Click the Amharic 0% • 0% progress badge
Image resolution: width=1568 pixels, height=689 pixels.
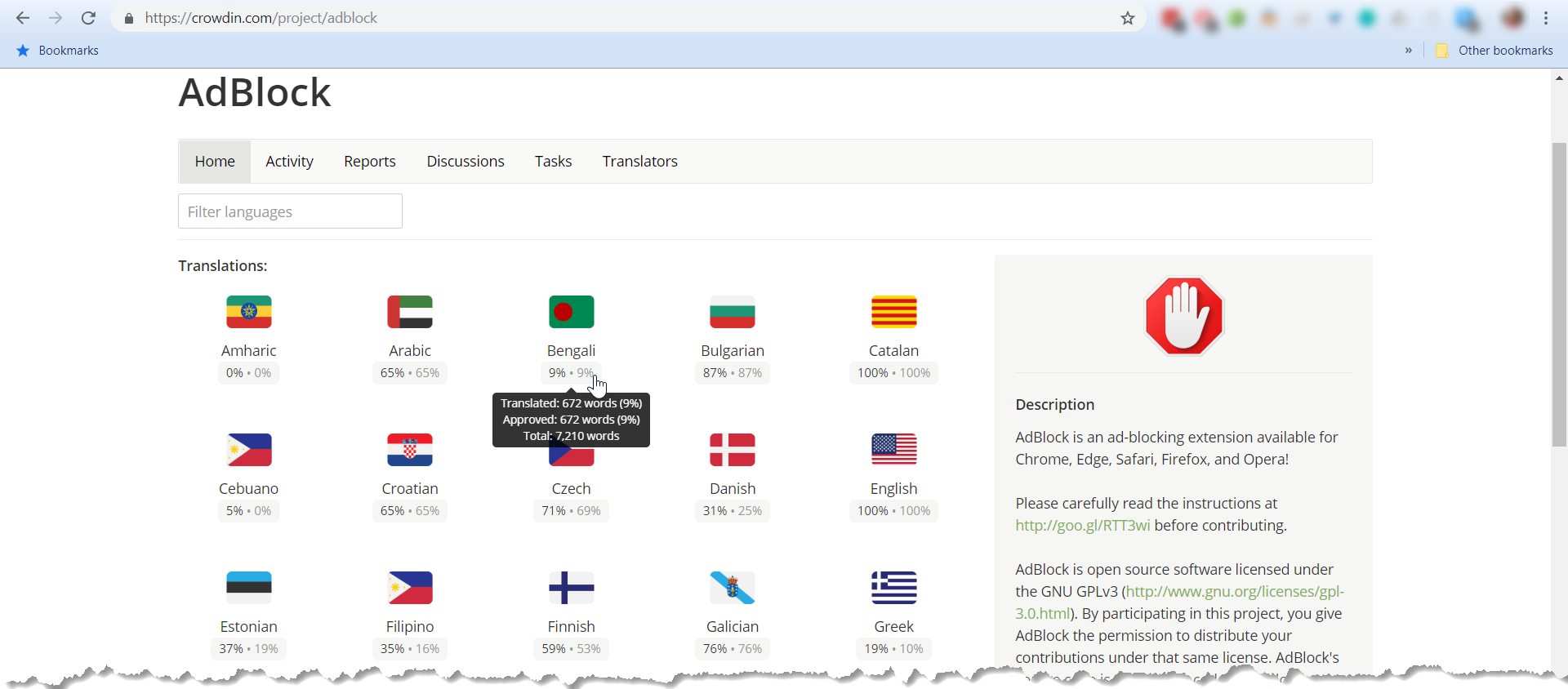coord(248,373)
